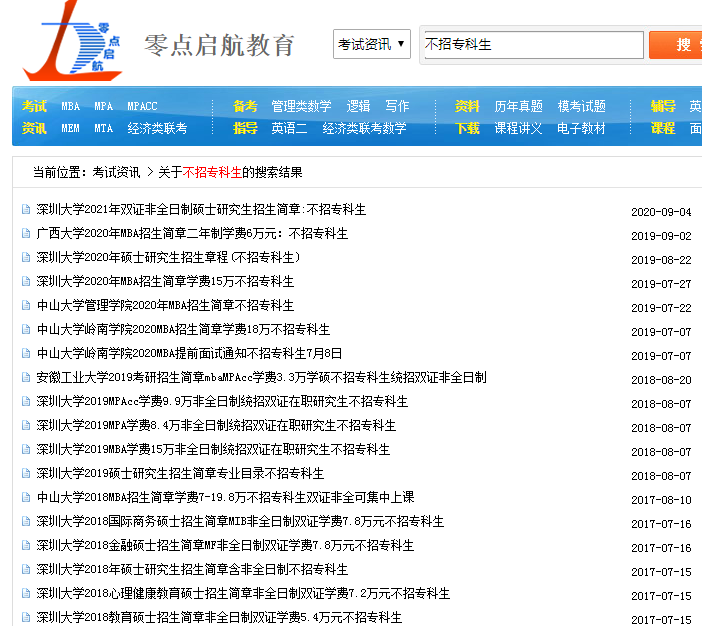Open the 考试资讯 search category dropdown
The width and height of the screenshot is (702, 626).
[x=372, y=44]
